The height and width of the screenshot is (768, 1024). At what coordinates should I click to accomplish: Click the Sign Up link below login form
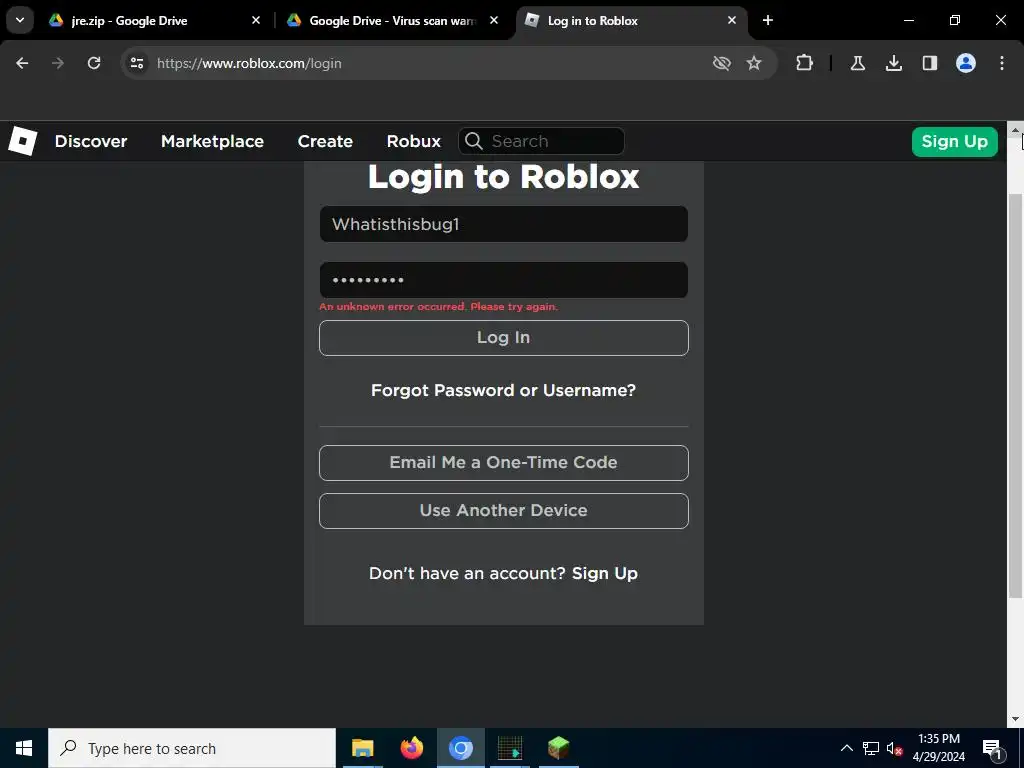tap(605, 573)
